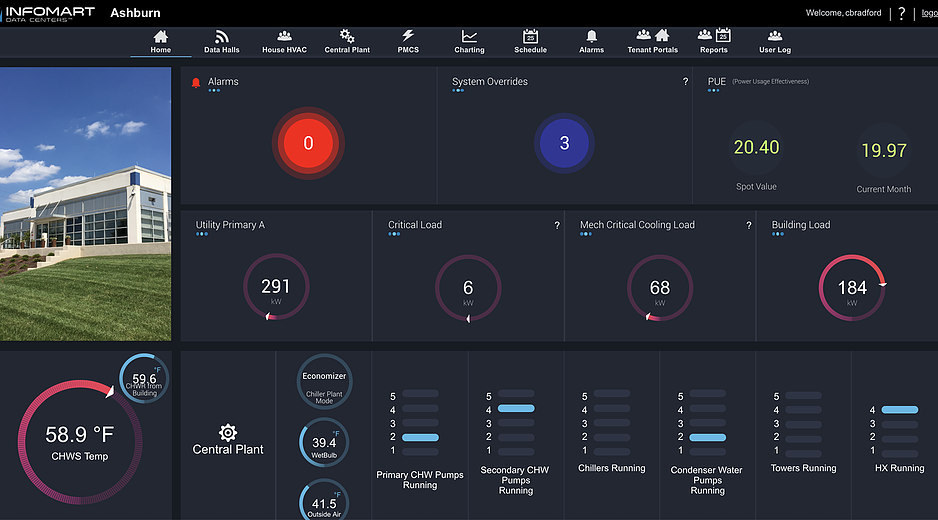Click the PUE Current Month value 19.97
Image resolution: width=938 pixels, height=520 pixels.
884,150
